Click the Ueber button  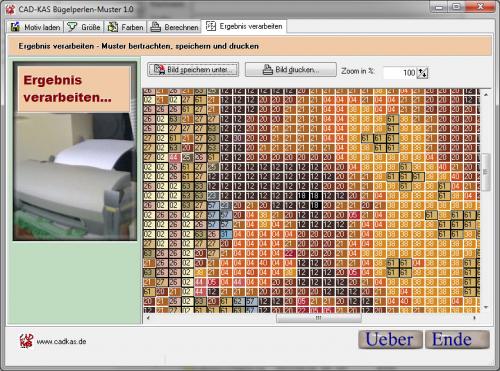click(x=390, y=339)
